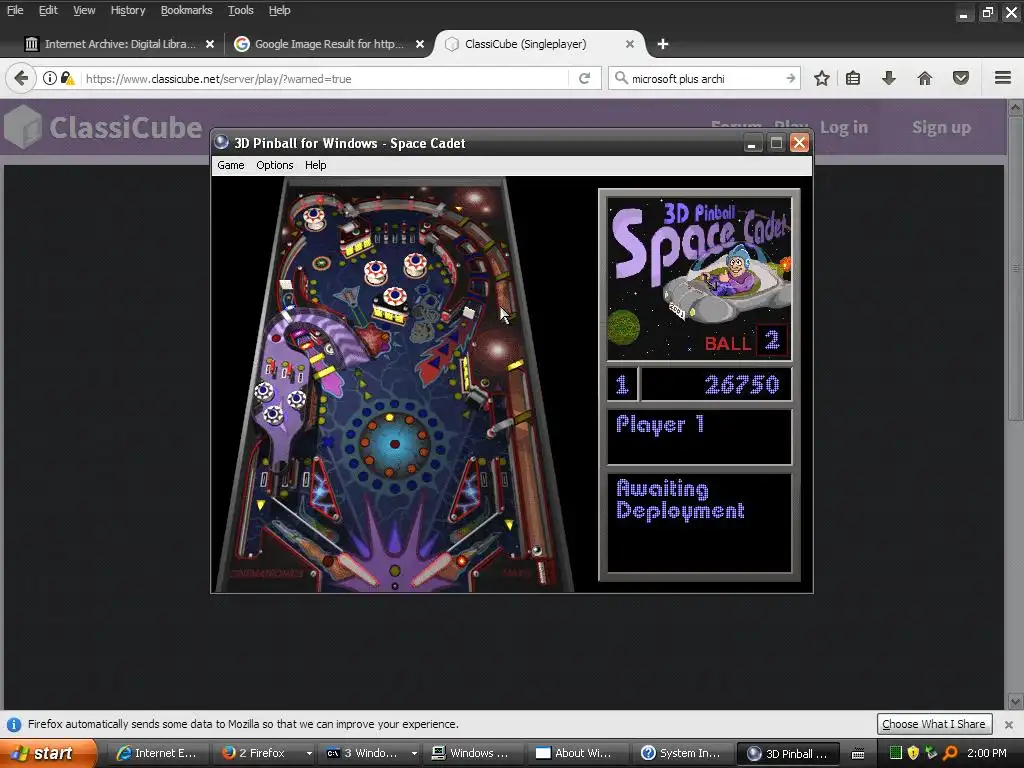This screenshot has width=1024, height=768.
Task: Open the Help menu in 3D Pinball
Action: click(315, 165)
